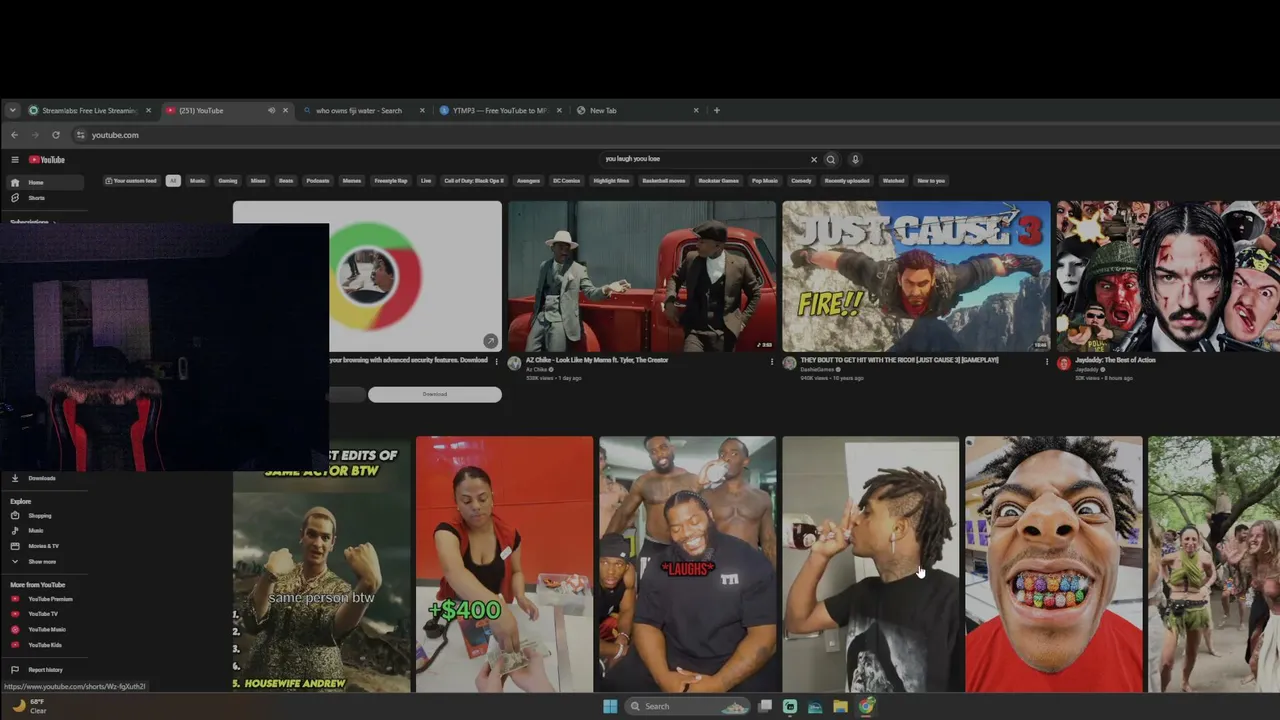1280x720 pixels.
Task: Open Streamlabs from the taskbar
Action: (x=790, y=706)
